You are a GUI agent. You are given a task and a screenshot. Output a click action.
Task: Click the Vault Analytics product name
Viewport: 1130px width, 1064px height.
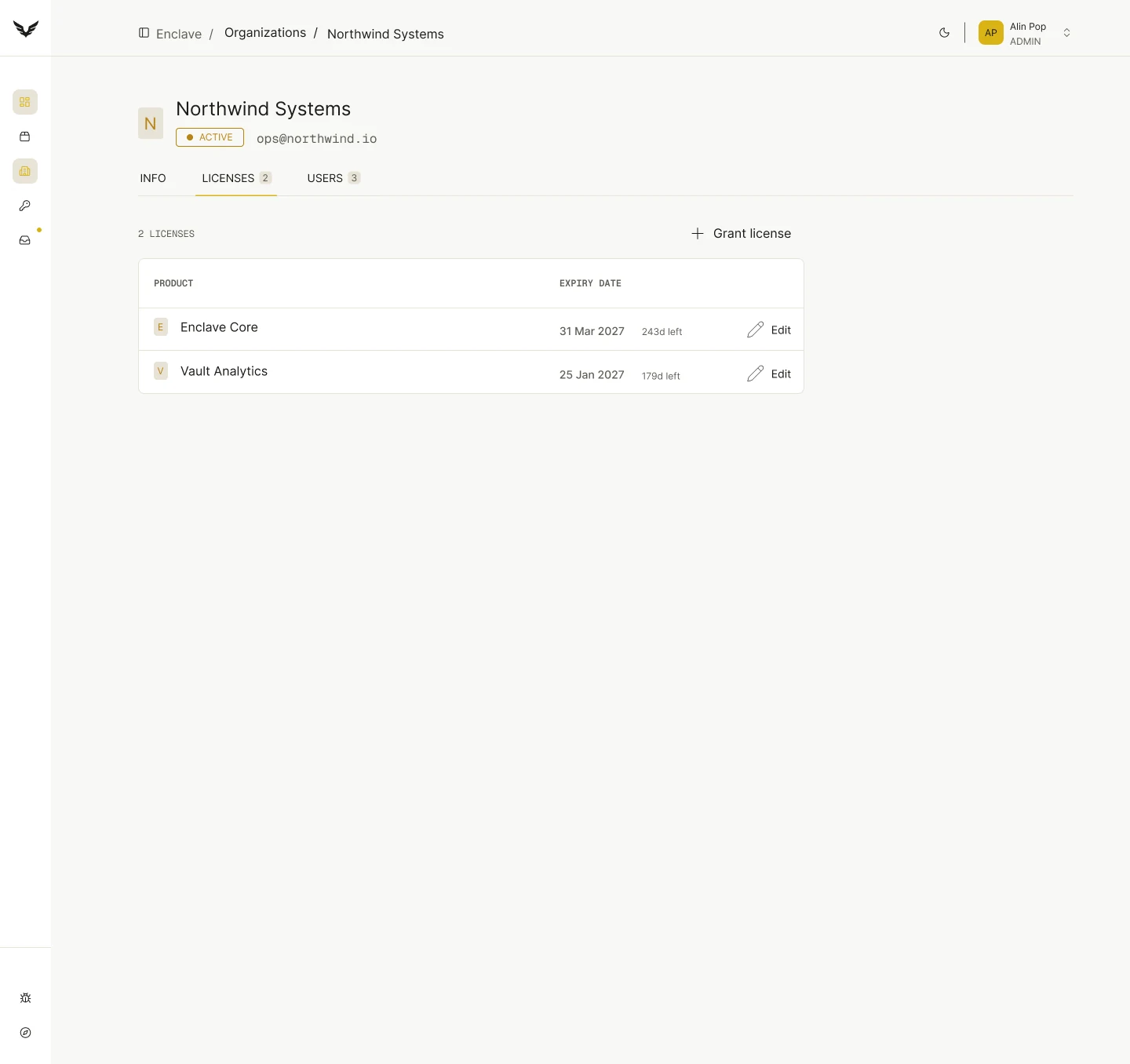point(224,371)
